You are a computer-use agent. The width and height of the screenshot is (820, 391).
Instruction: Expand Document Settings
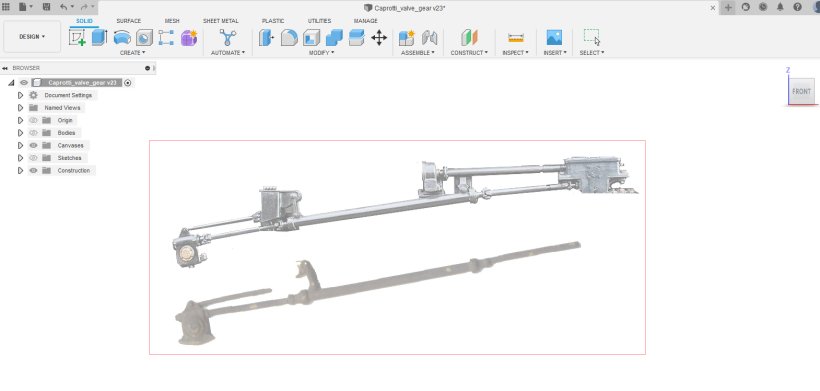tap(20, 95)
